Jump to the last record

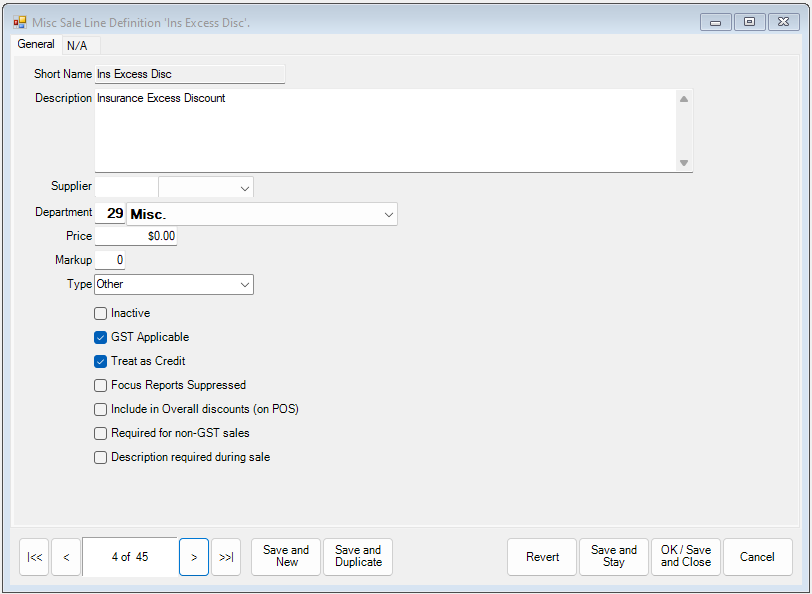point(226,557)
